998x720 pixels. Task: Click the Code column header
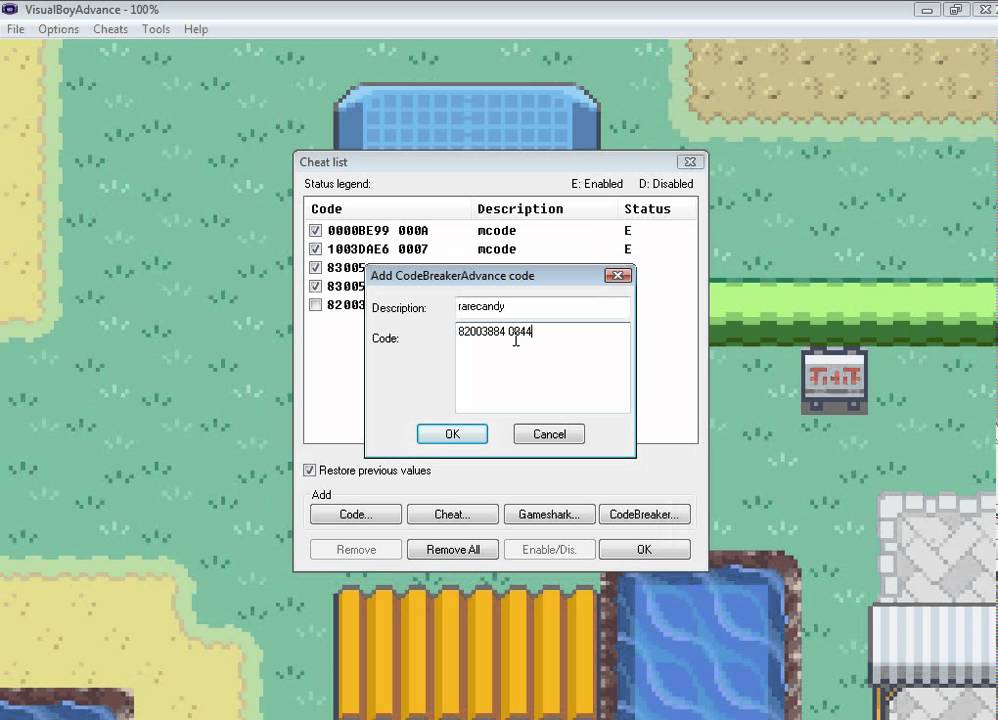(x=388, y=209)
